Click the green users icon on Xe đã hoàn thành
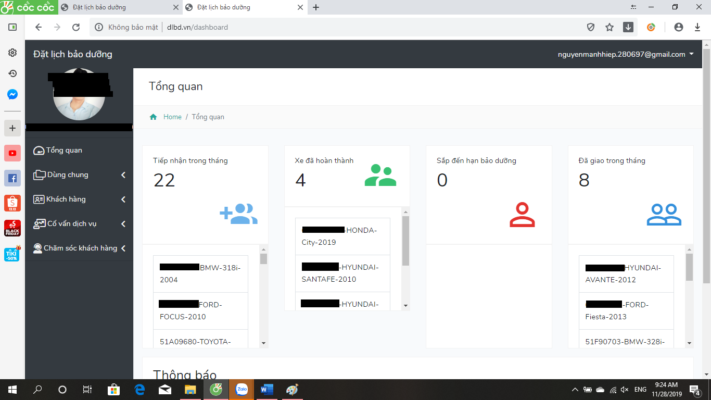 380,176
